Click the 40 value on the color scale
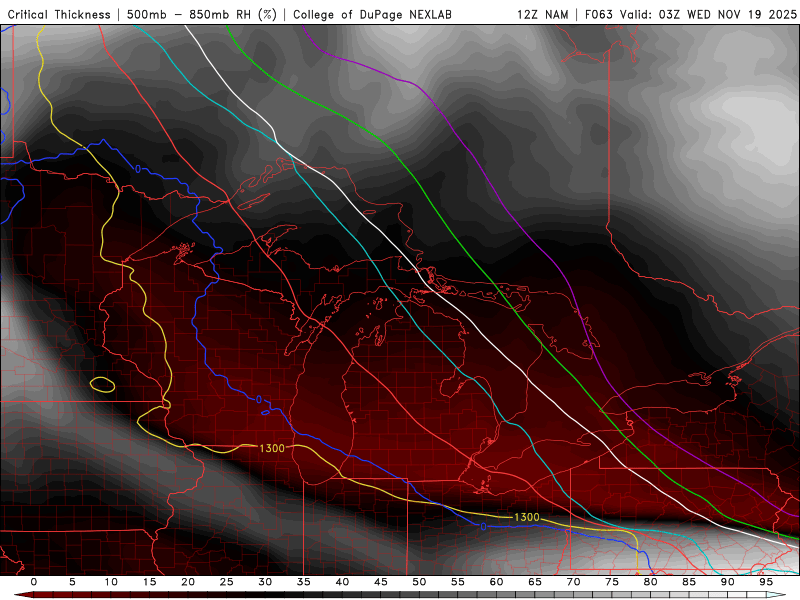Image resolution: width=800 pixels, height=600 pixels. 342,582
